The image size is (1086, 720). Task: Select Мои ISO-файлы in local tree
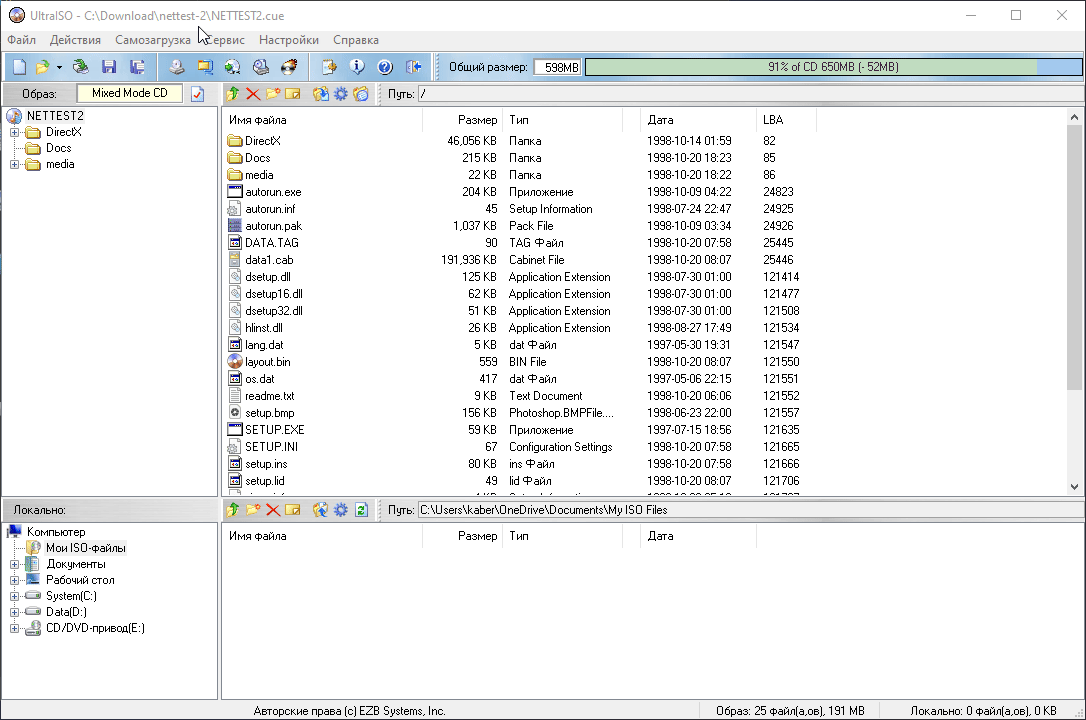[x=86, y=548]
